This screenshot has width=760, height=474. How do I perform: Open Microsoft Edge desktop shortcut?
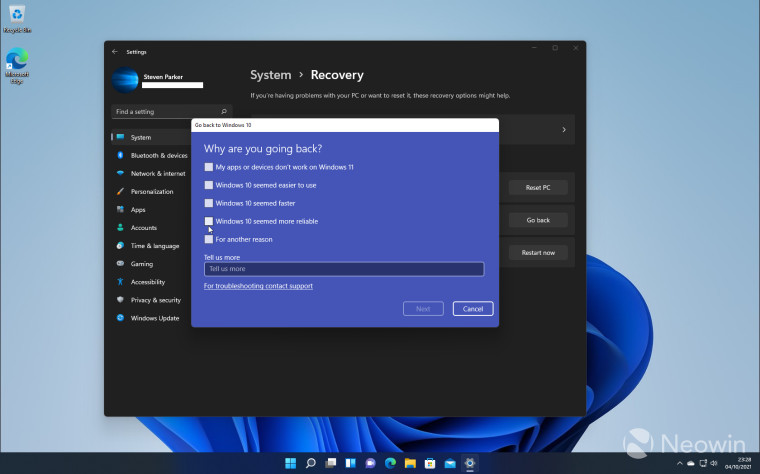tap(17, 65)
